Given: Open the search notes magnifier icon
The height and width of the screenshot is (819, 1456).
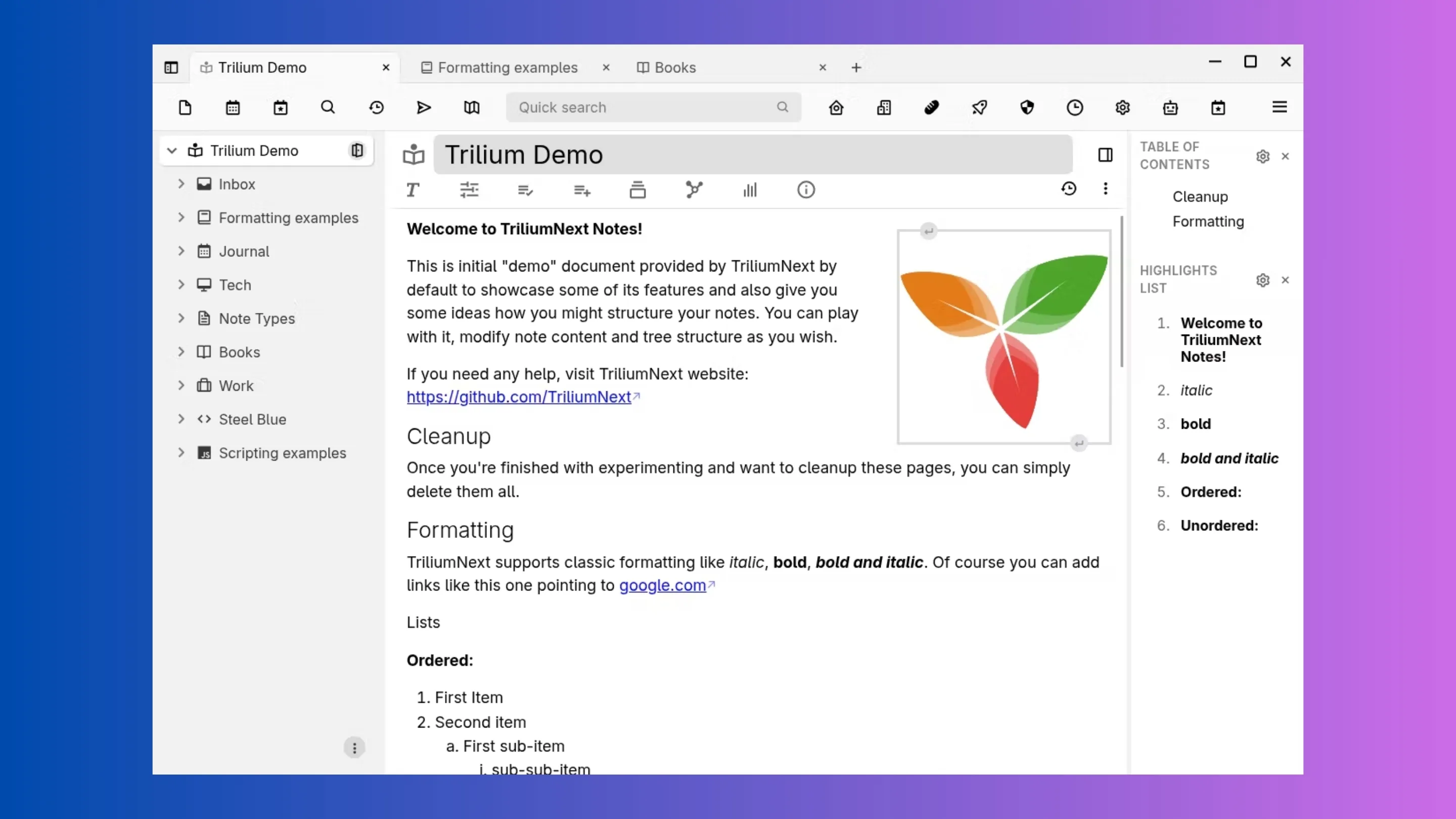Looking at the screenshot, I should [x=328, y=107].
